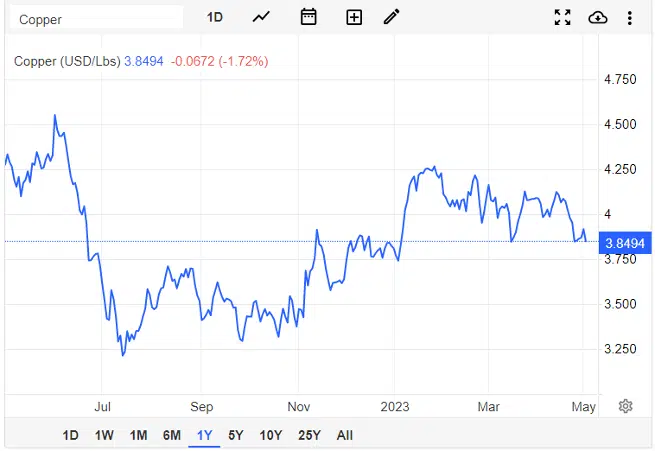This screenshot has height=452, width=656.
Task: Download chart data via cloud icon
Action: pos(598,18)
